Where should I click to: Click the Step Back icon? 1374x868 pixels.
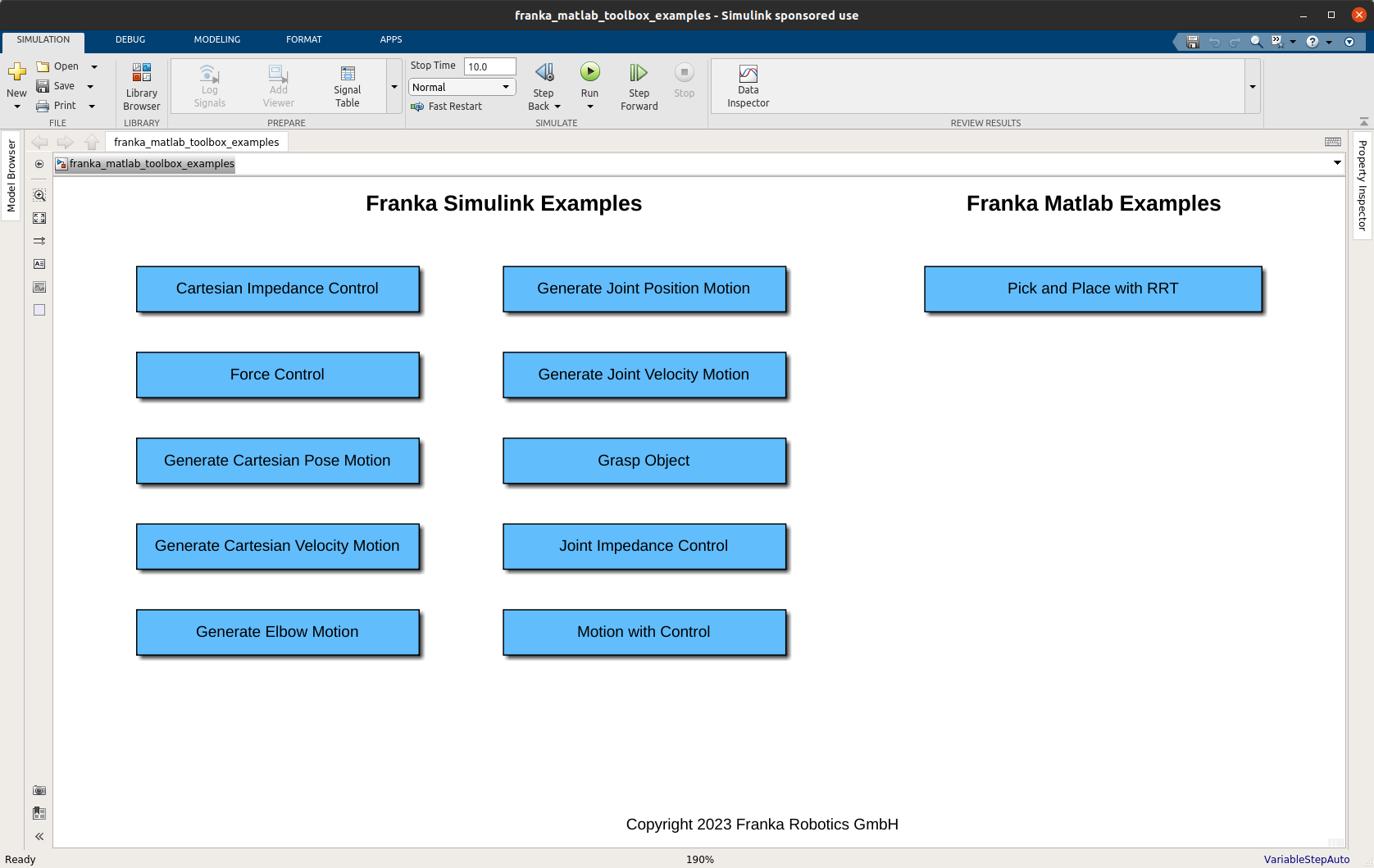coord(544,73)
